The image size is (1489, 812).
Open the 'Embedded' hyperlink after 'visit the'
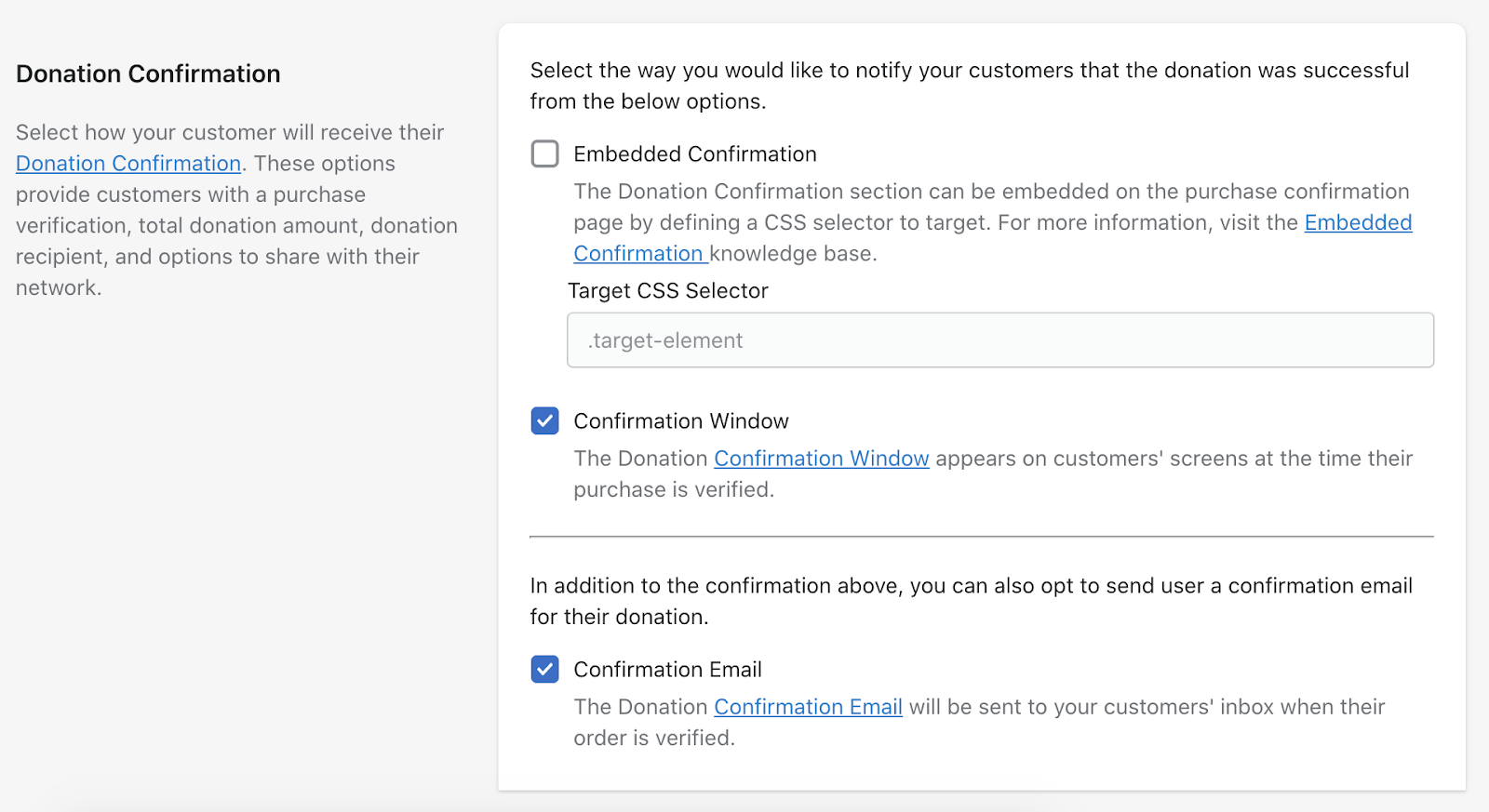pyautogui.click(x=1359, y=222)
